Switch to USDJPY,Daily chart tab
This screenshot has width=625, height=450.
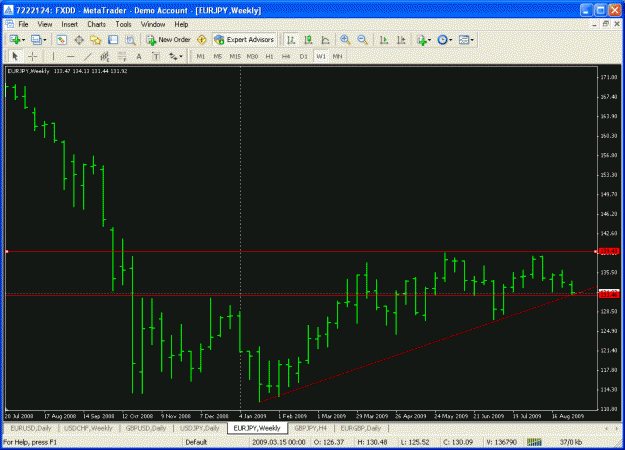[200, 428]
